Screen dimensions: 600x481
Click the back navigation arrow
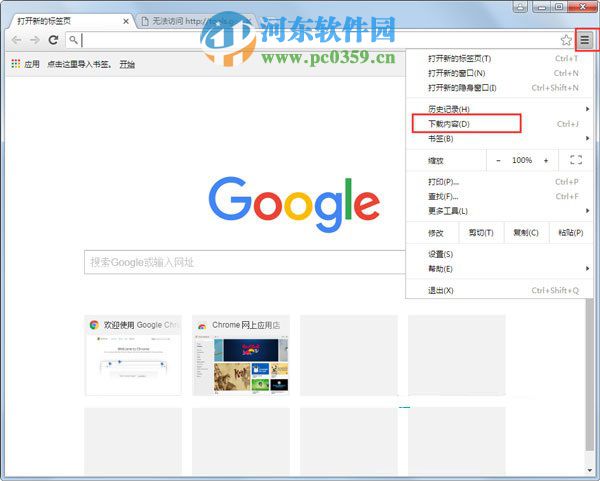(16, 40)
